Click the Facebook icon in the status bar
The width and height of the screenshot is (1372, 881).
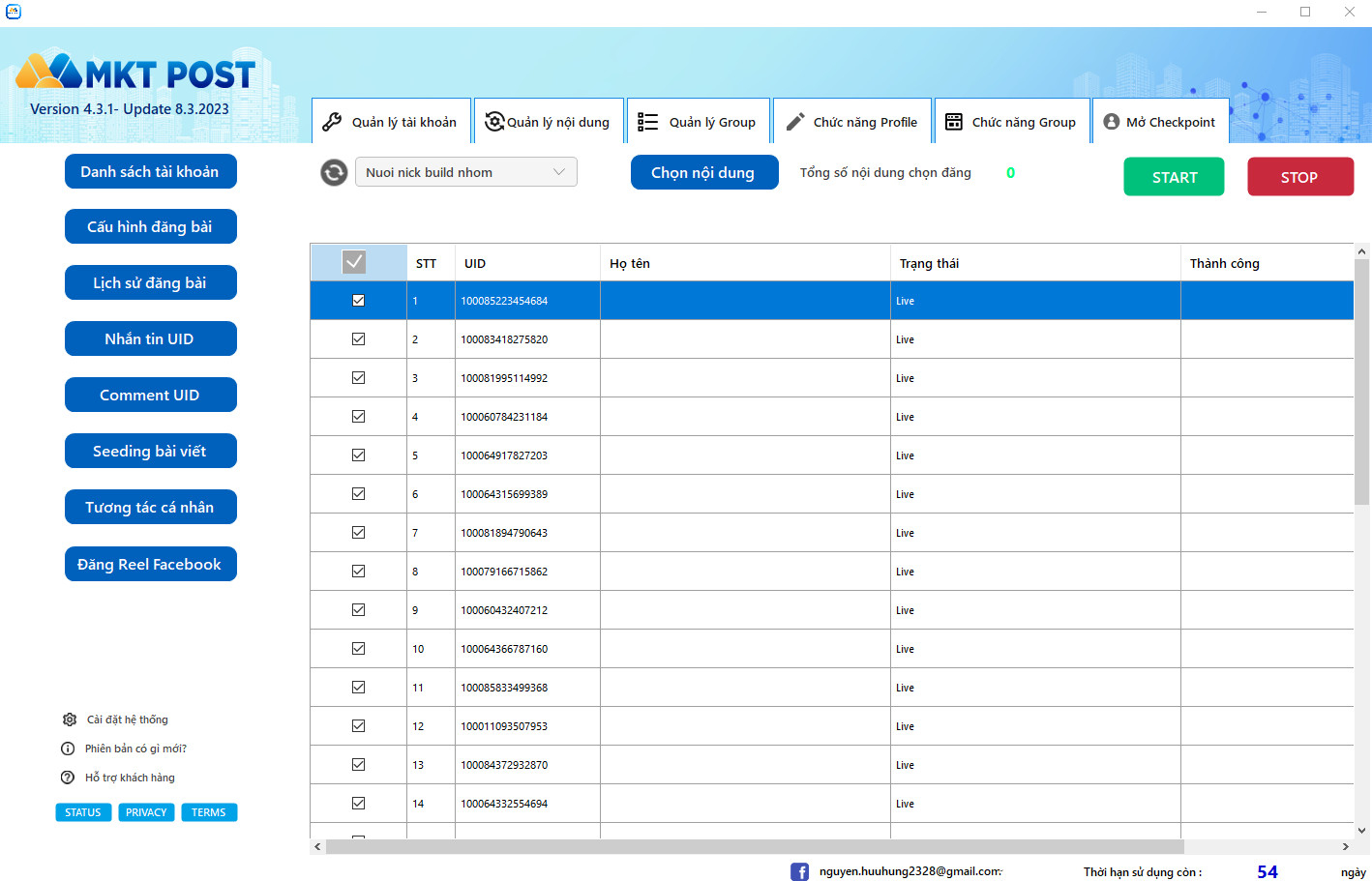(x=800, y=871)
